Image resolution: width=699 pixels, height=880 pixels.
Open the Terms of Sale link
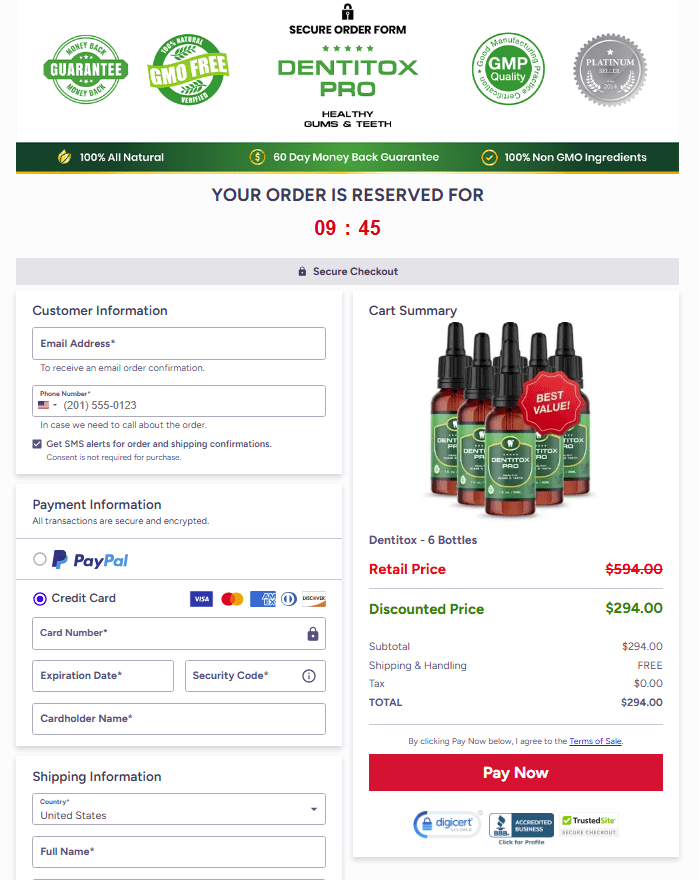click(595, 741)
